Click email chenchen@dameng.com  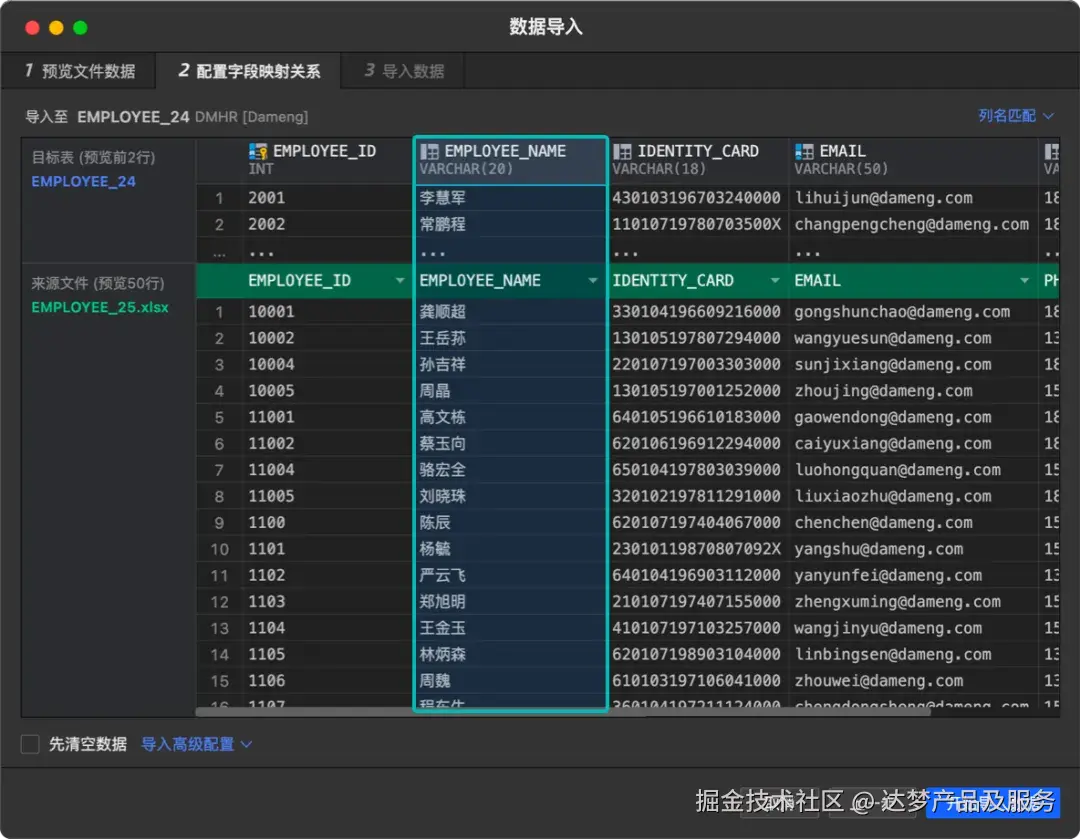[x=884, y=522]
